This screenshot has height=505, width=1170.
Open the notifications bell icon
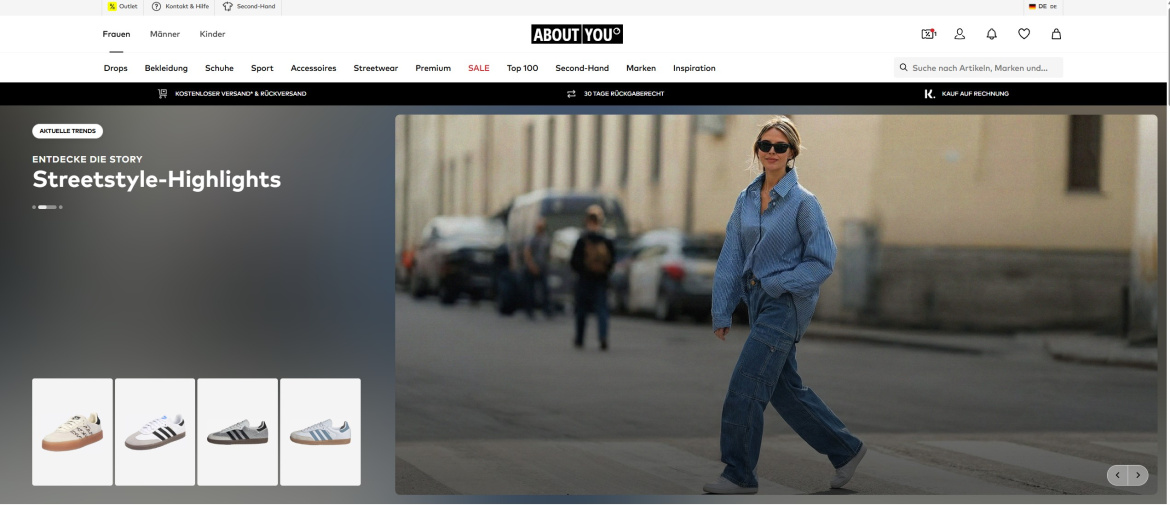coord(992,34)
